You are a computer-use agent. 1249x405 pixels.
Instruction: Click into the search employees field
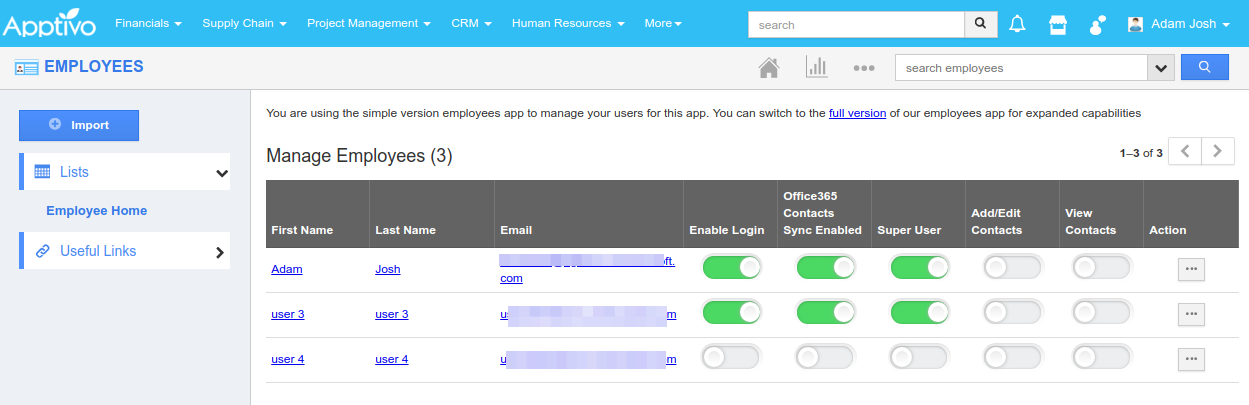pyautogui.click(x=1020, y=68)
